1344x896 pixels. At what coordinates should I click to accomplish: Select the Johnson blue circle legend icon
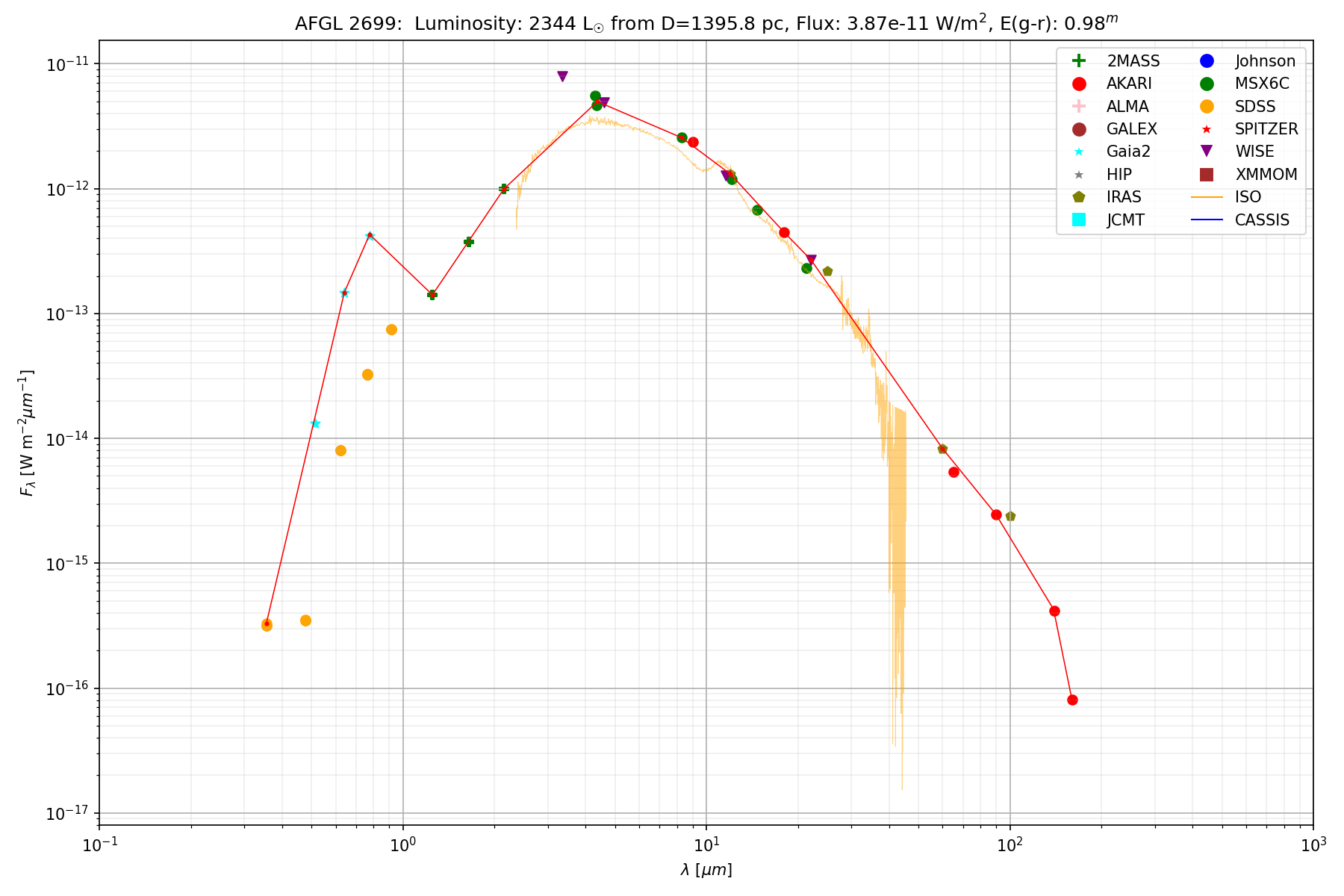pos(1207,61)
